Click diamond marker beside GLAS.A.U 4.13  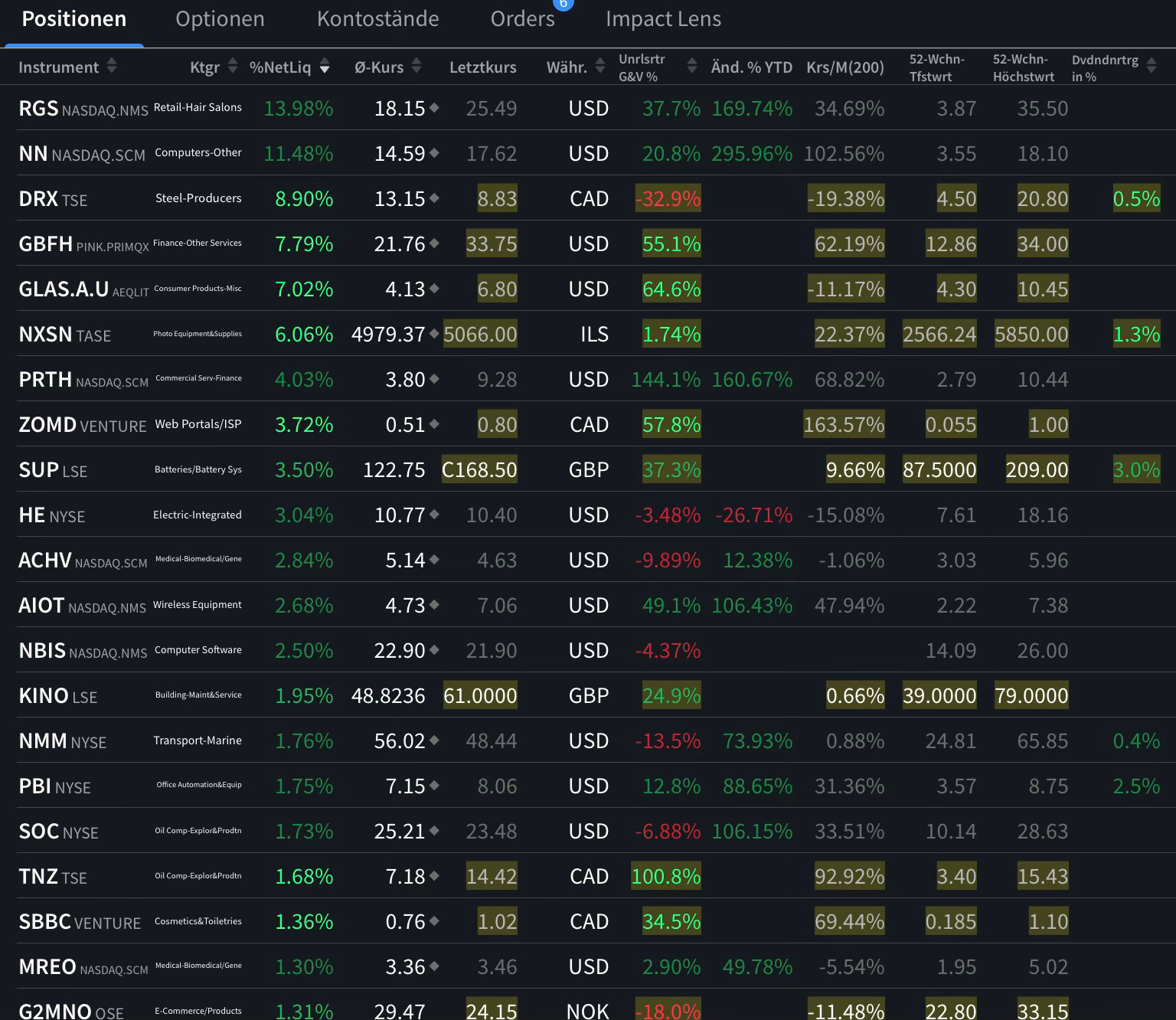point(434,289)
